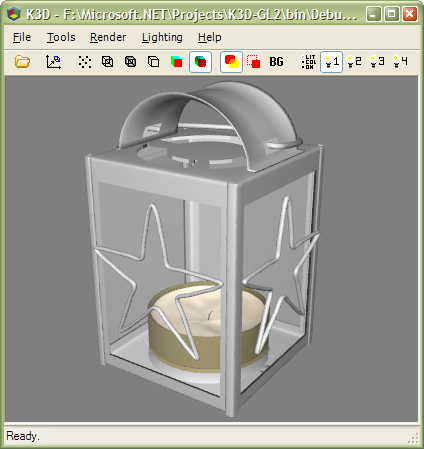Open the File menu
The width and height of the screenshot is (424, 449).
pyautogui.click(x=22, y=37)
